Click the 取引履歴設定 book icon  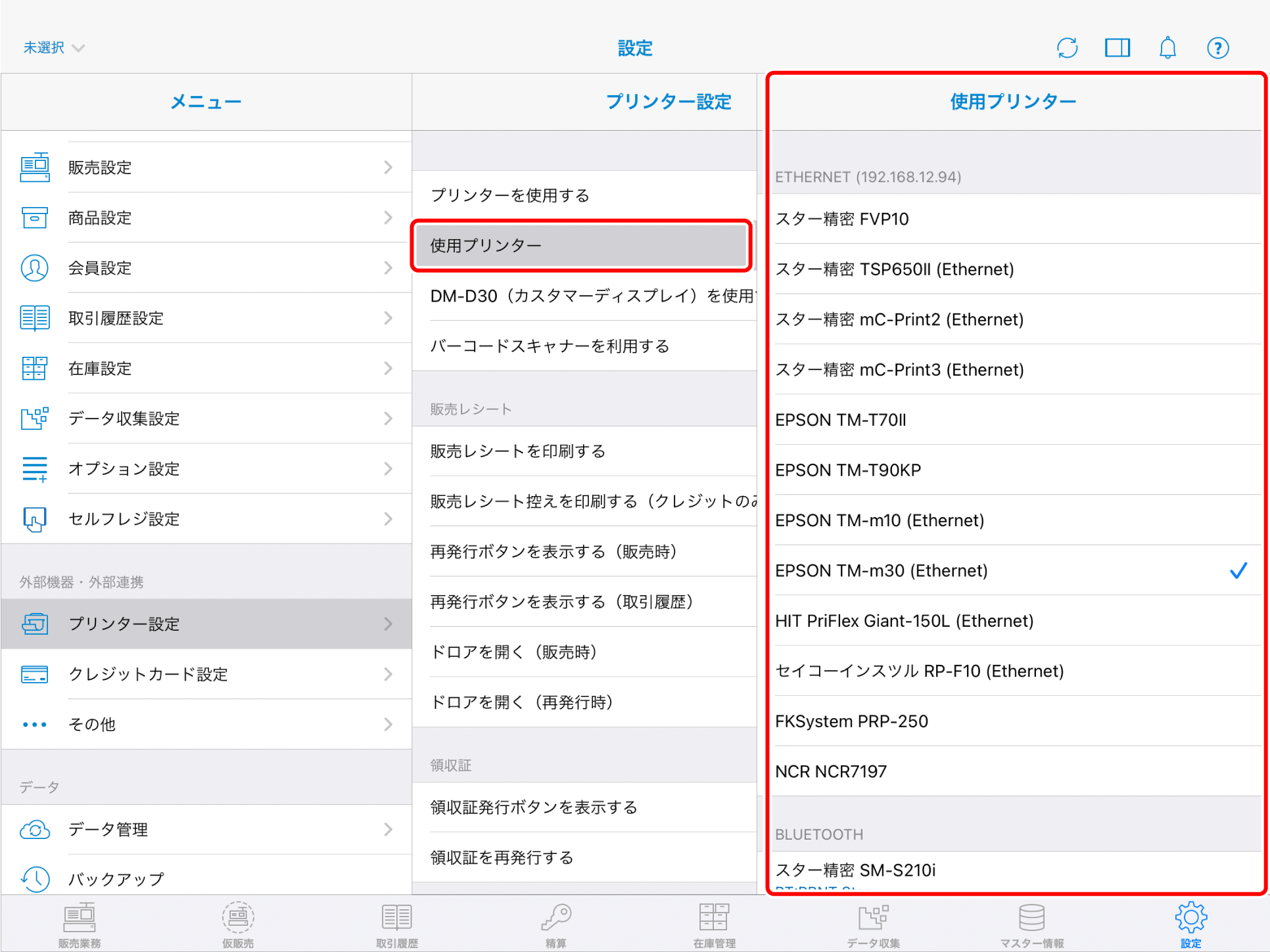click(35, 318)
